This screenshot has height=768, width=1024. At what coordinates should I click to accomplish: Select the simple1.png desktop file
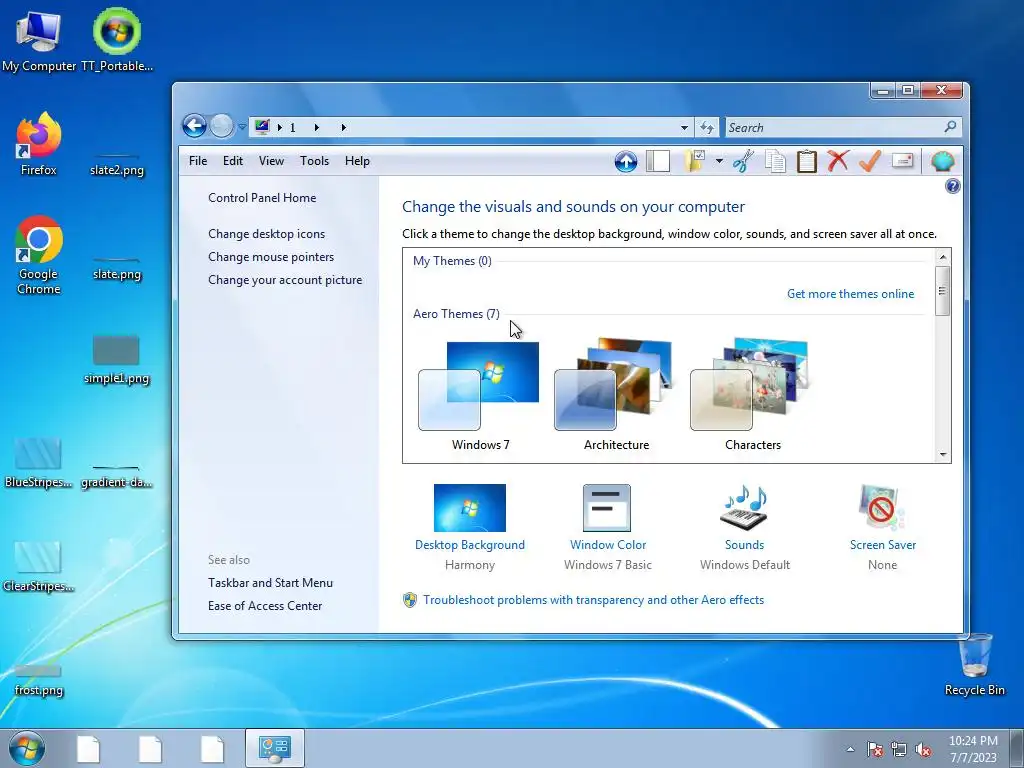(116, 359)
